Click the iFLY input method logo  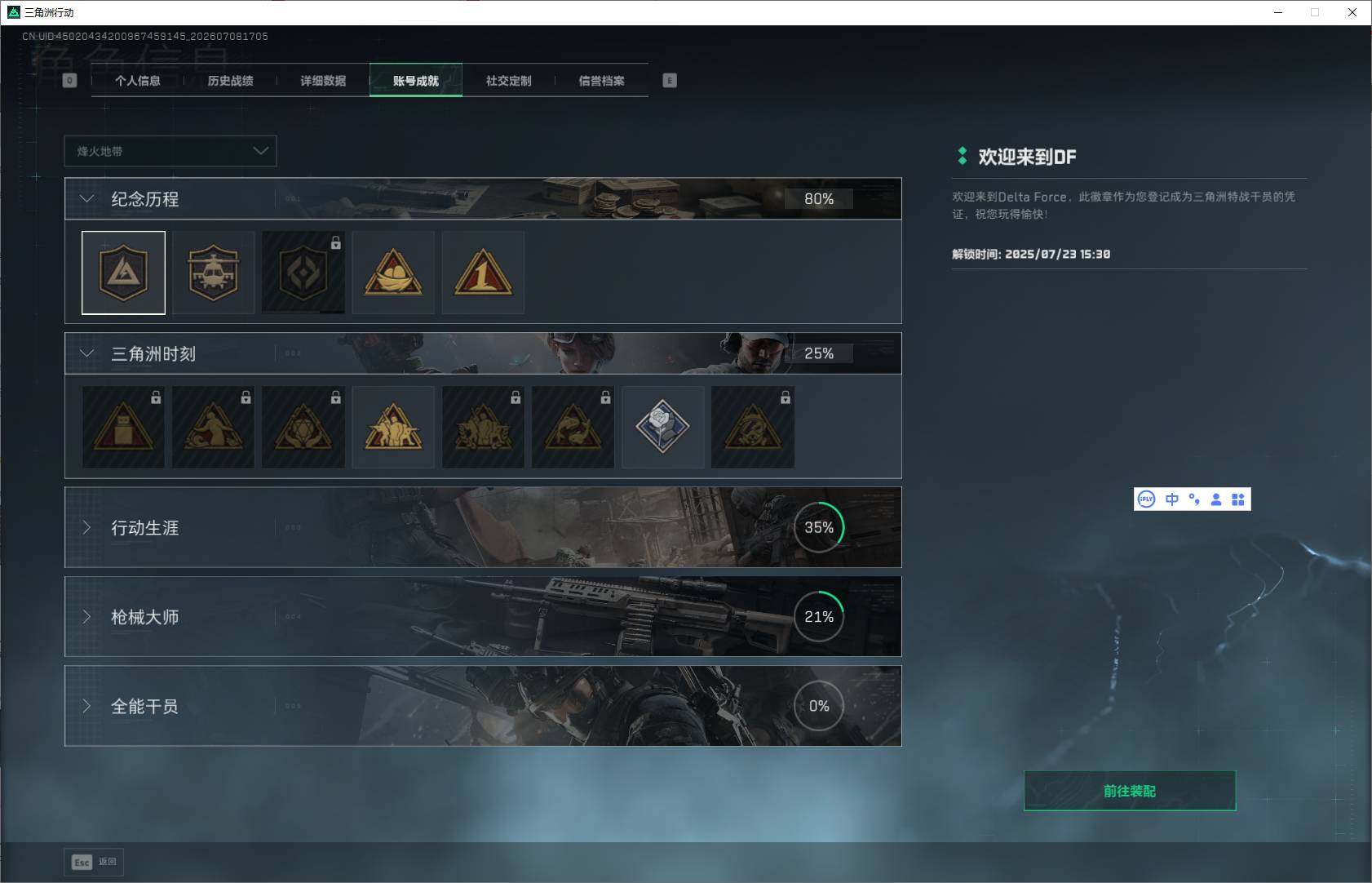[x=1146, y=499]
